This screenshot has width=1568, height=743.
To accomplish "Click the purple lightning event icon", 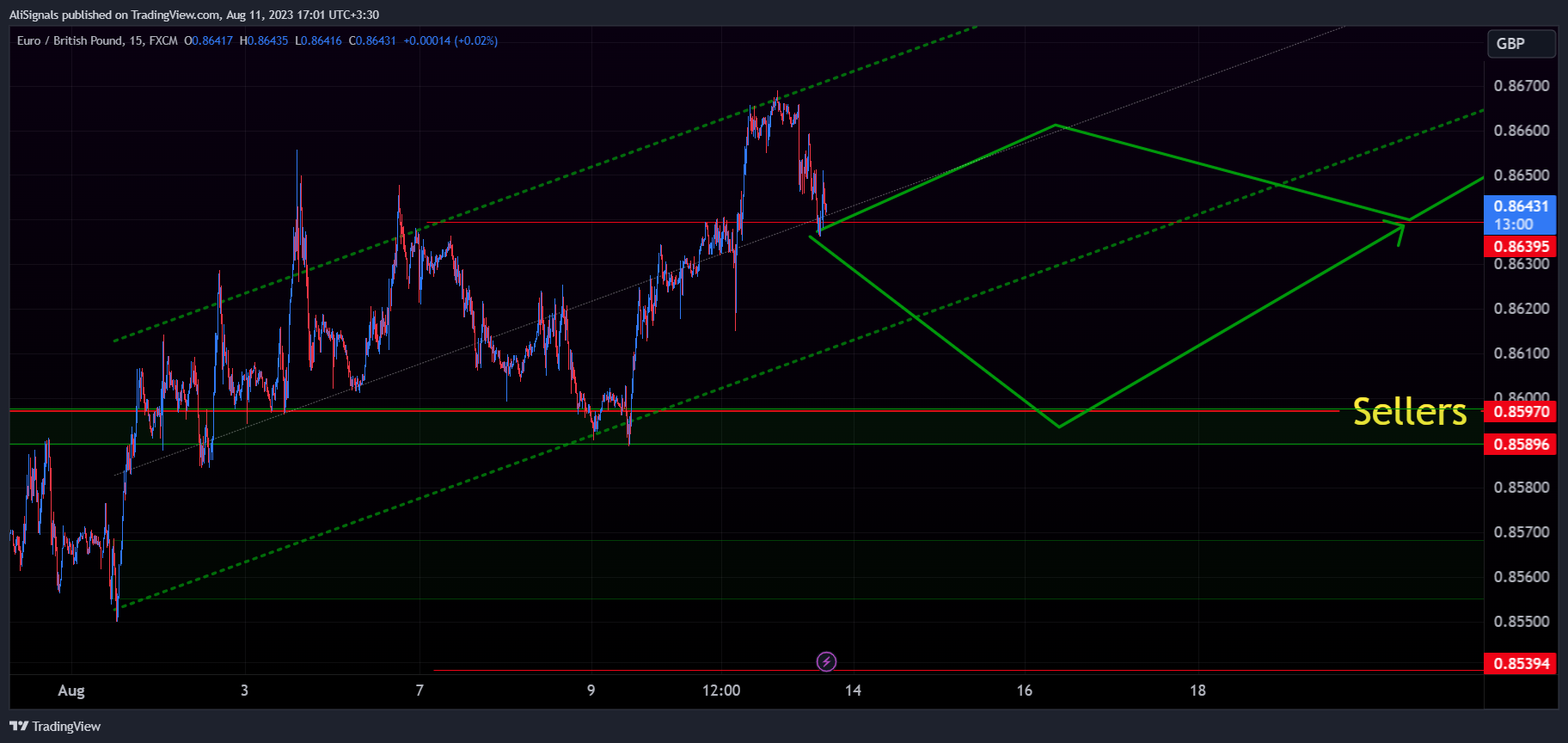I will [826, 661].
